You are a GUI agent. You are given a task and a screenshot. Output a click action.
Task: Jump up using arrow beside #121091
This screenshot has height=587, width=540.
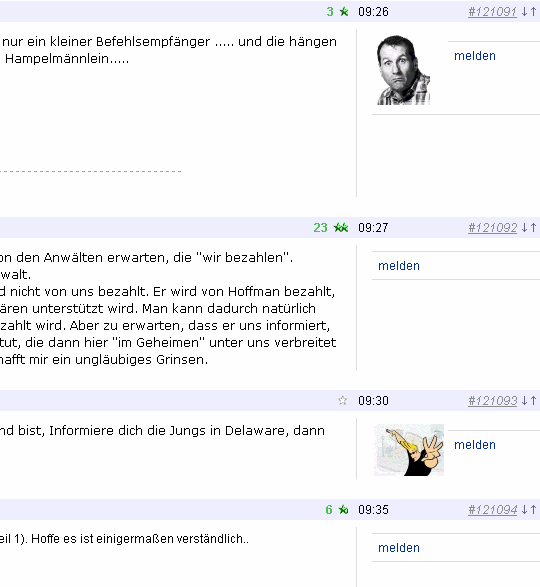[533, 12]
